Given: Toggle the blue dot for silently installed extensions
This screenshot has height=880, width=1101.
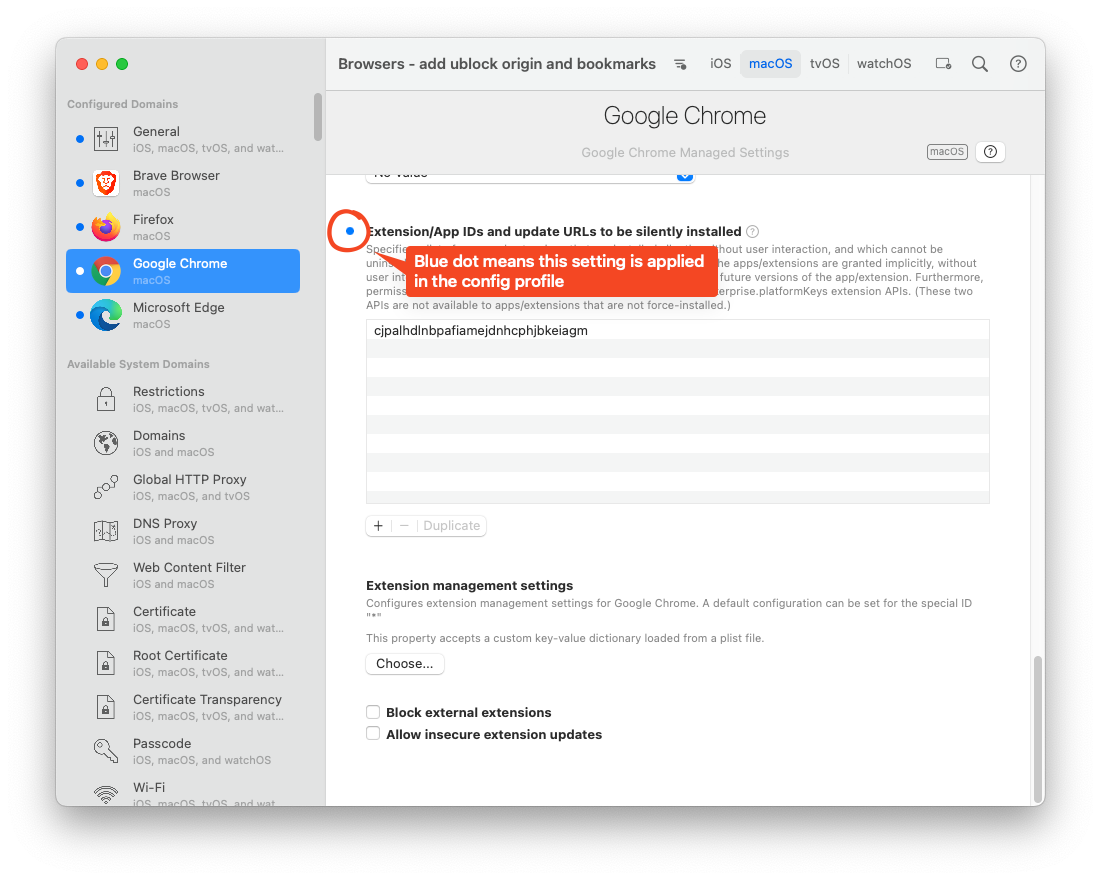Looking at the screenshot, I should tap(350, 231).
